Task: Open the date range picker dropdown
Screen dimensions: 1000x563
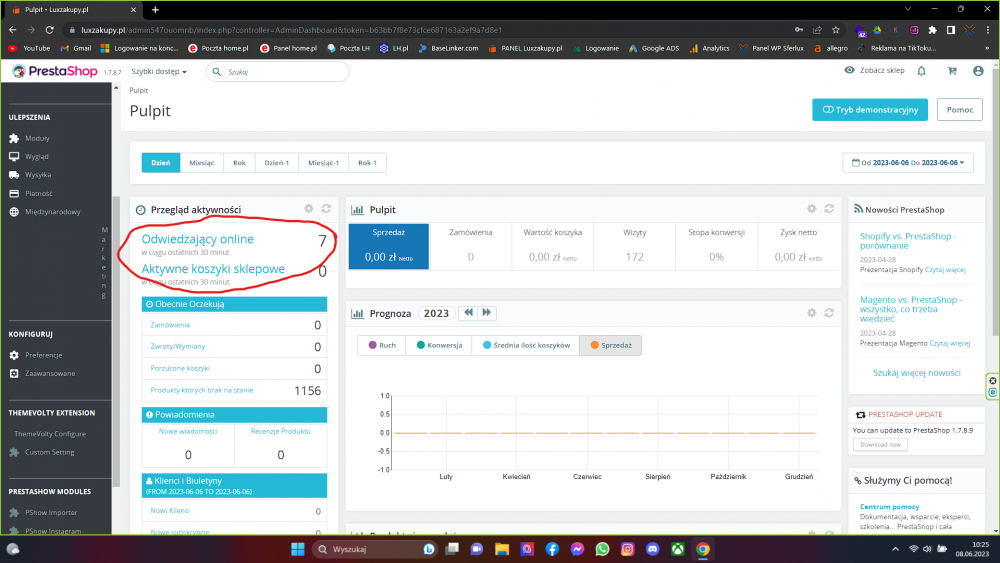Action: pyautogui.click(x=908, y=163)
